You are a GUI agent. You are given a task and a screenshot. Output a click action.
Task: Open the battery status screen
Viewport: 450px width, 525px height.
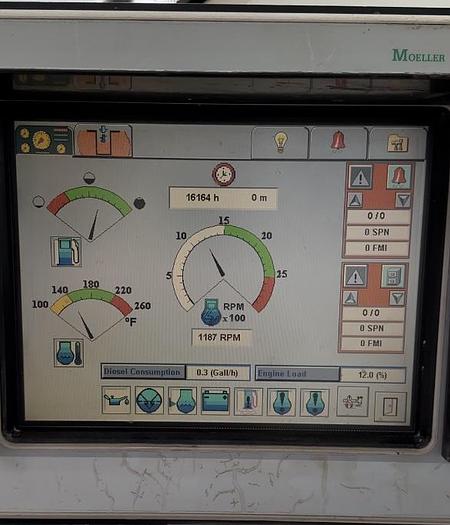coord(215,401)
